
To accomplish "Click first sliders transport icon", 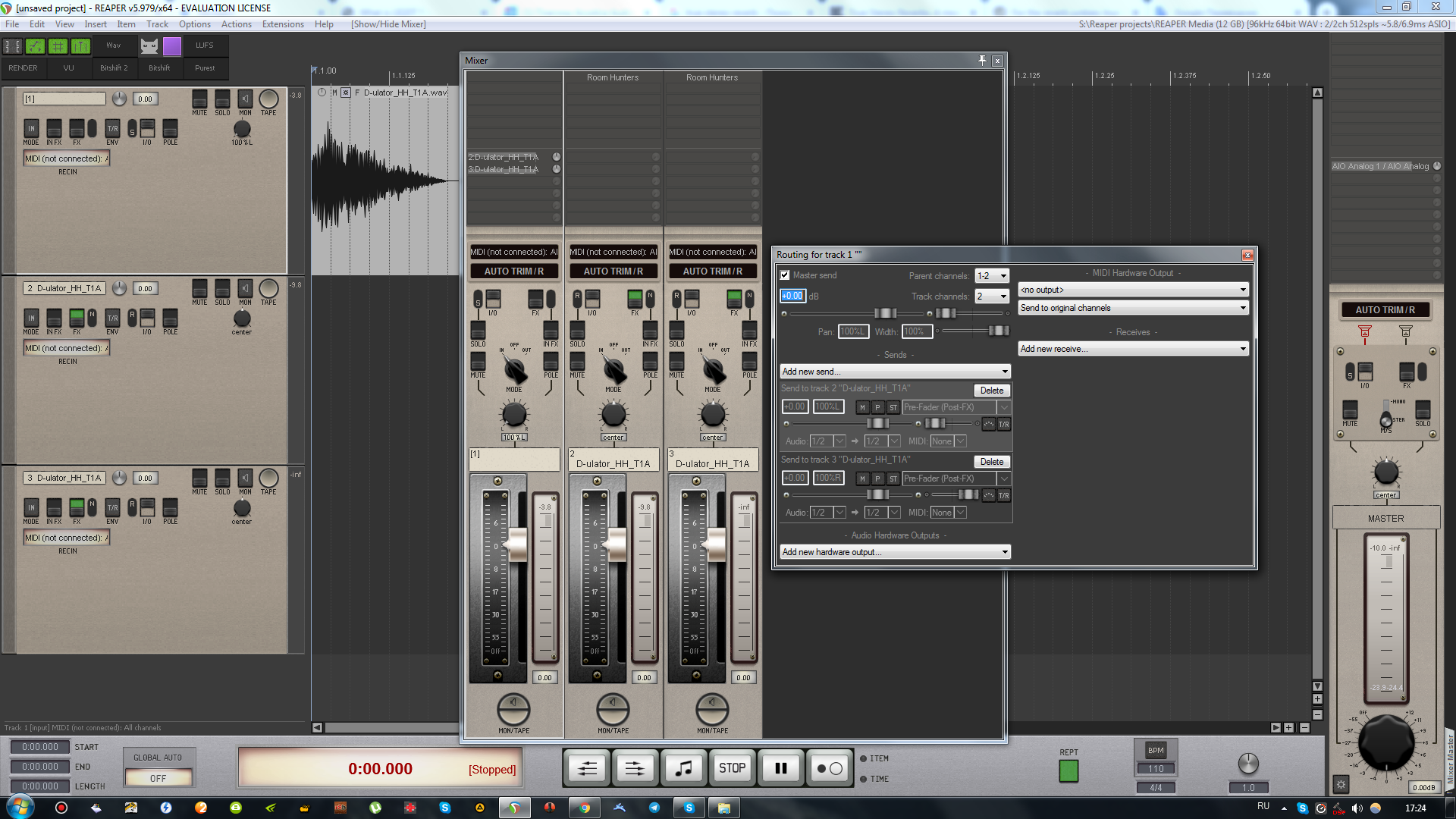I will [x=588, y=768].
